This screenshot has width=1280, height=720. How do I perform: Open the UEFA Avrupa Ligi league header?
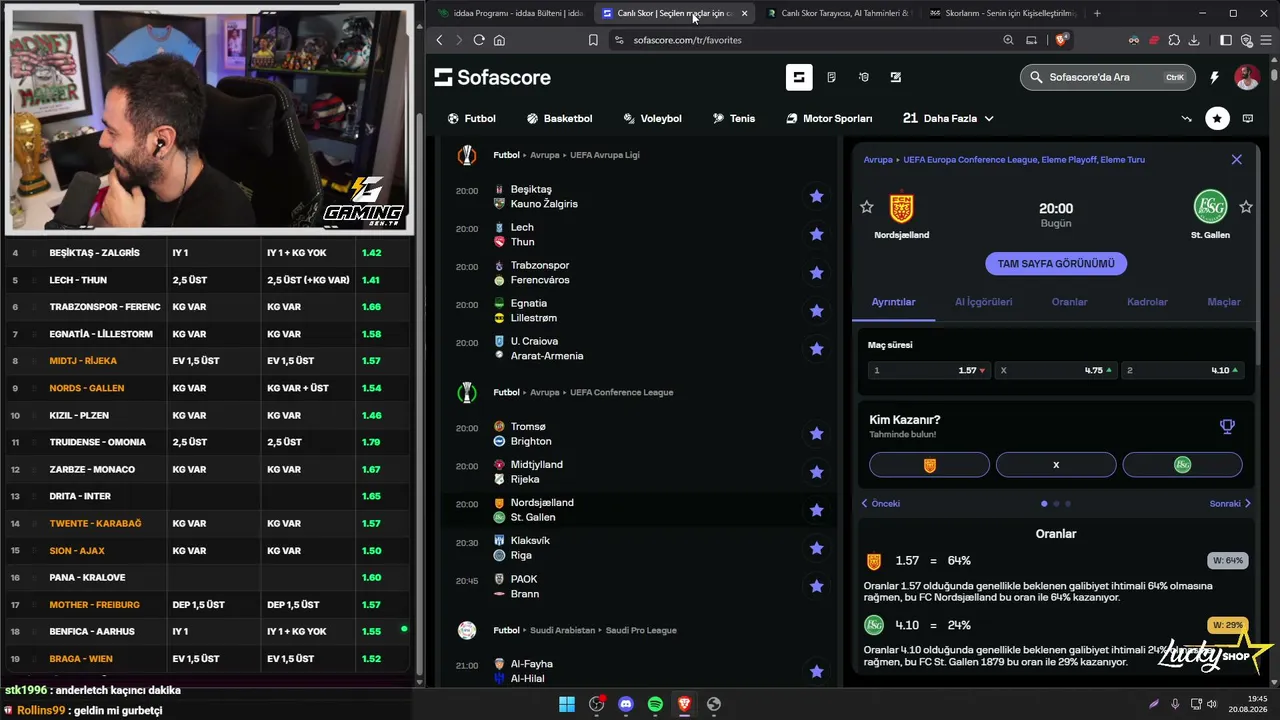tap(605, 155)
